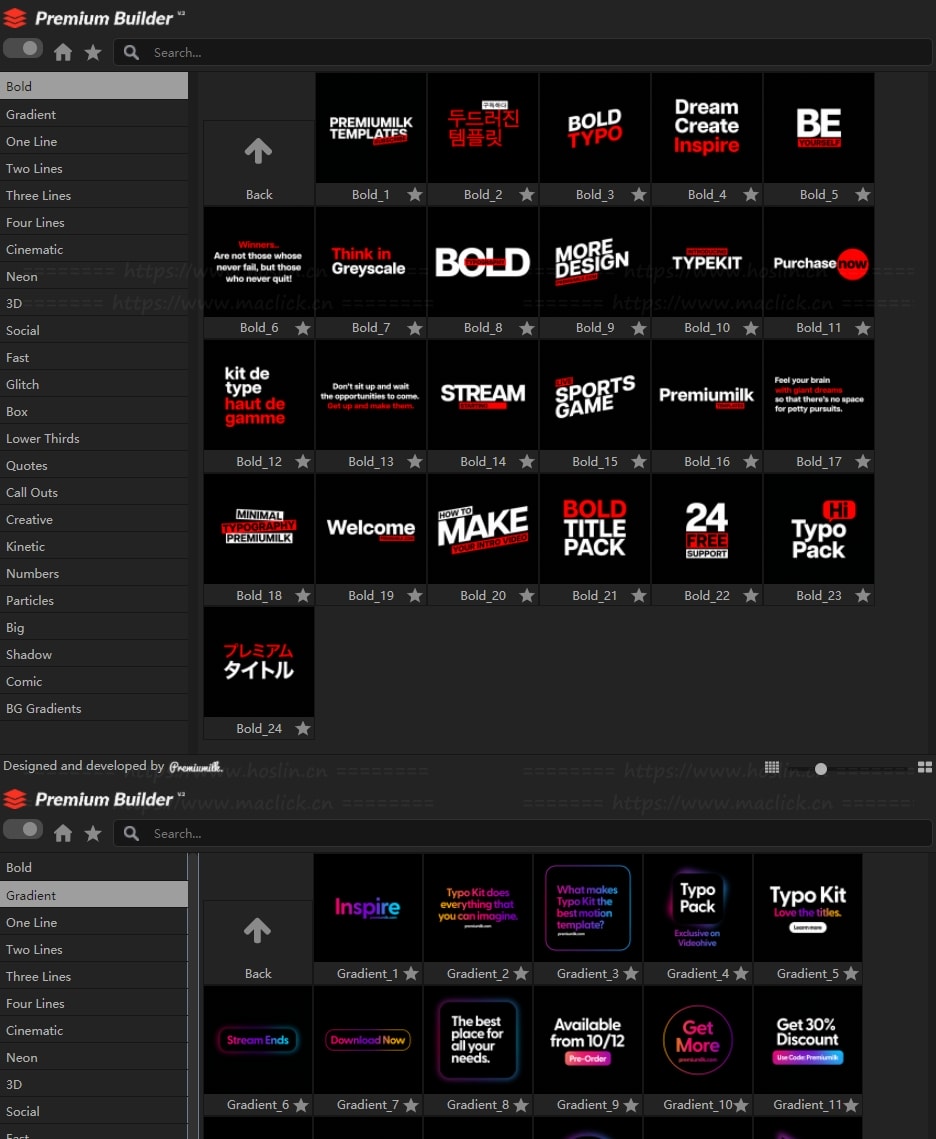The width and height of the screenshot is (936, 1139).
Task: Open the Numbers category
Action: 94,573
